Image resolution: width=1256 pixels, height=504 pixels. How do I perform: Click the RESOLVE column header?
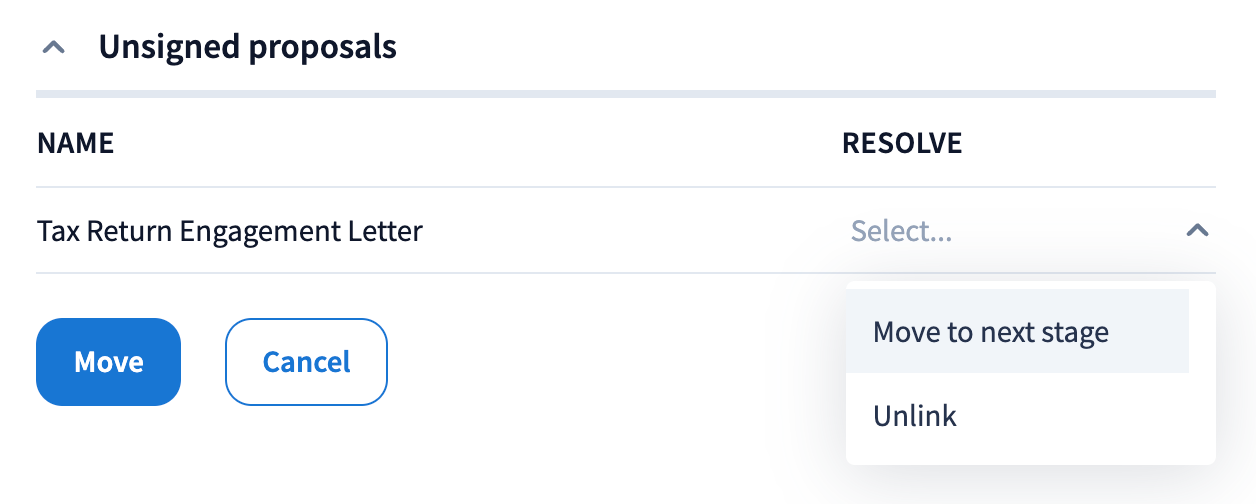[x=902, y=143]
